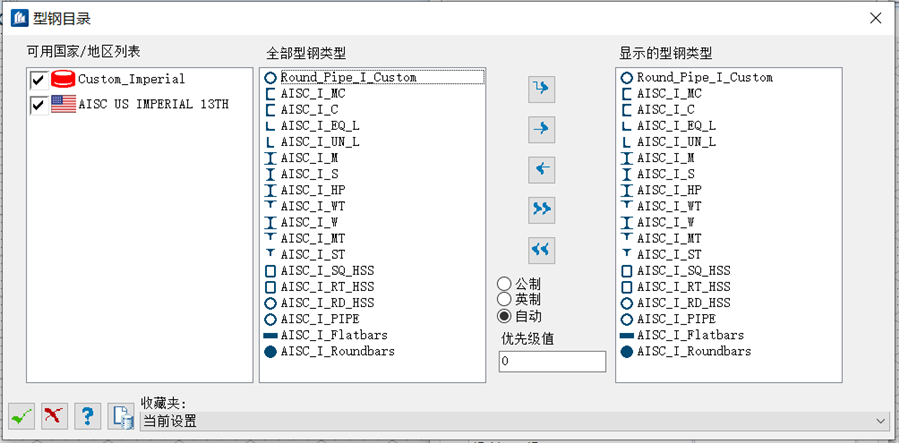Uncheck the Custom_Imperial checkbox
Viewport: 899px width, 443px height.
click(39, 80)
